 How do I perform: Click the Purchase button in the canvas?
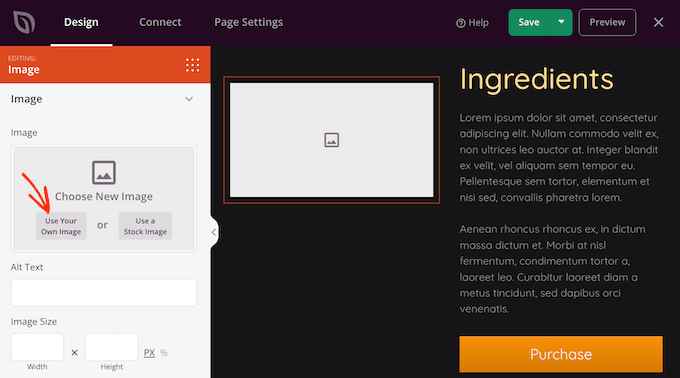coord(561,354)
